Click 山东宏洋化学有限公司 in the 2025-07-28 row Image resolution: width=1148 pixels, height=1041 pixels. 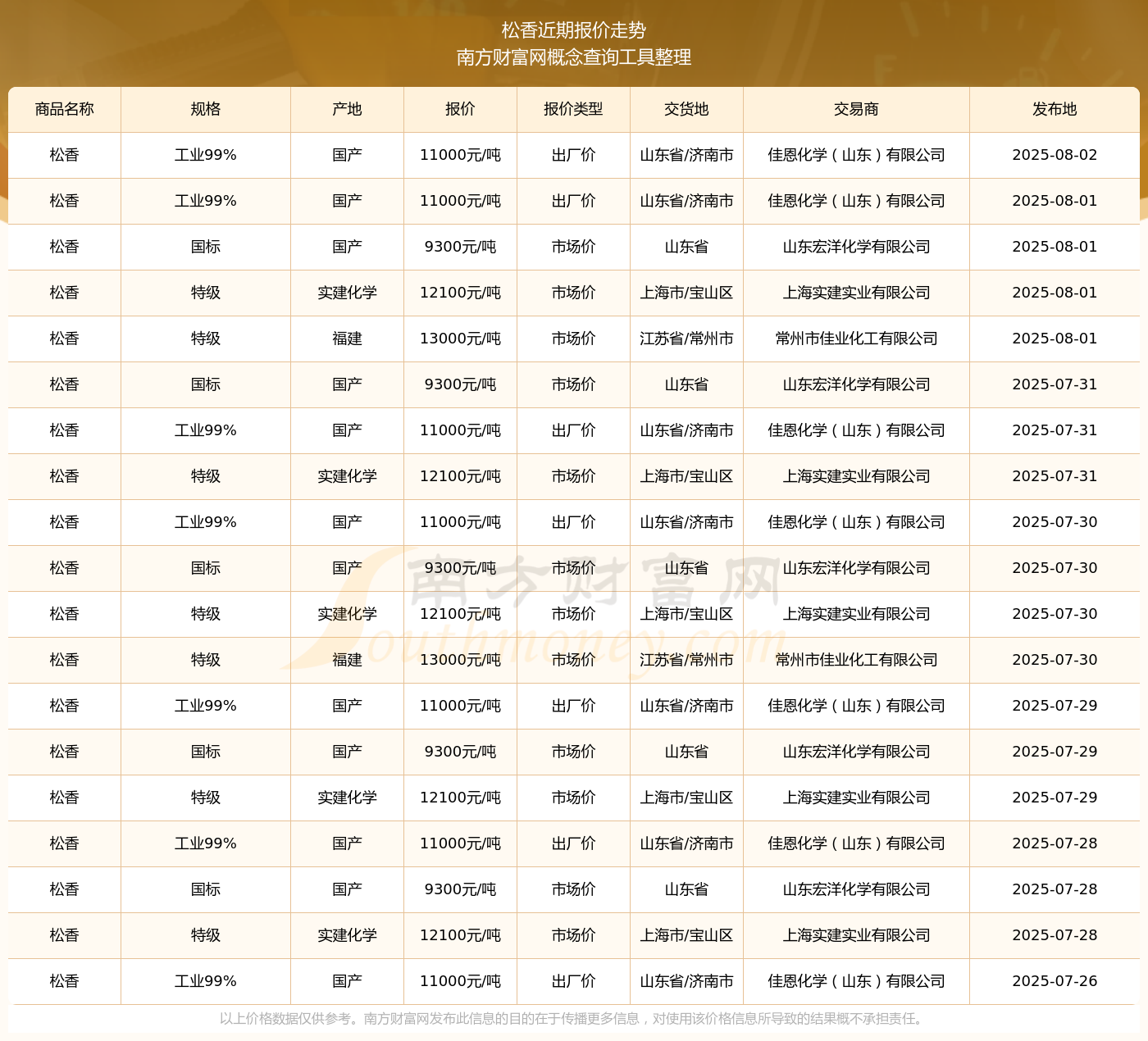856,889
